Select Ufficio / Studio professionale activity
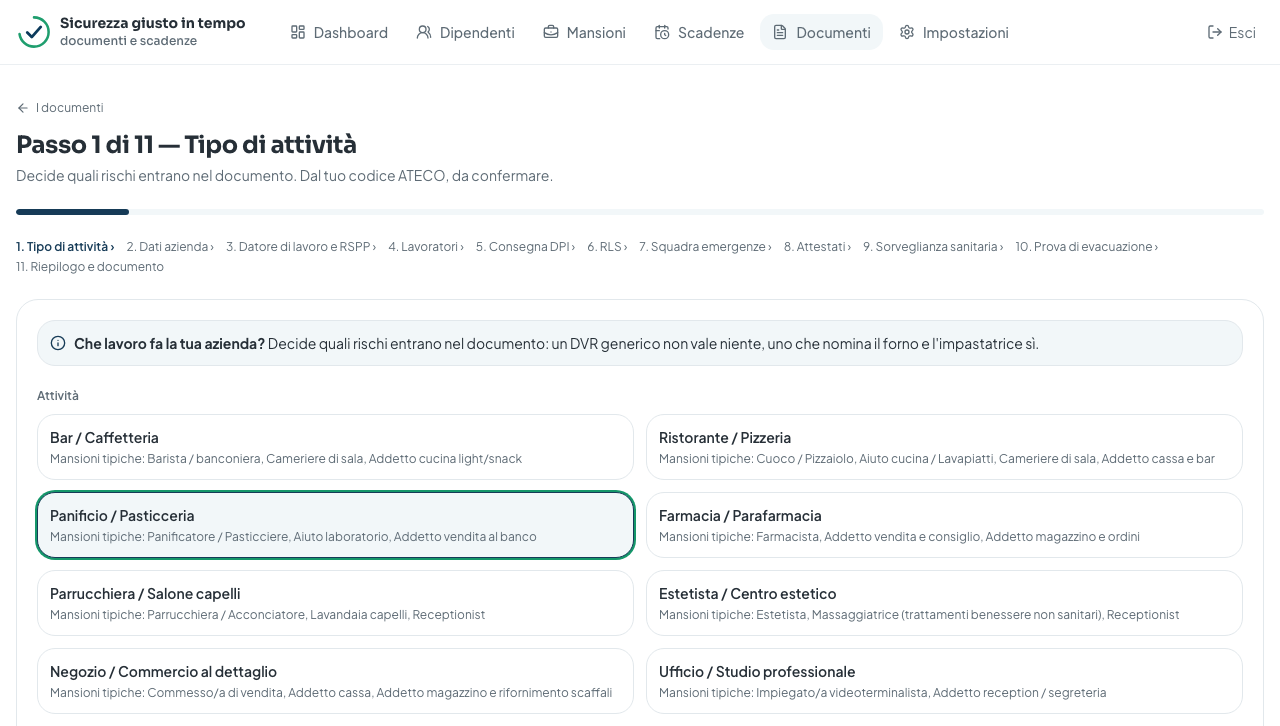Screen dimensions: 1280x726 pyautogui.click(x=944, y=681)
